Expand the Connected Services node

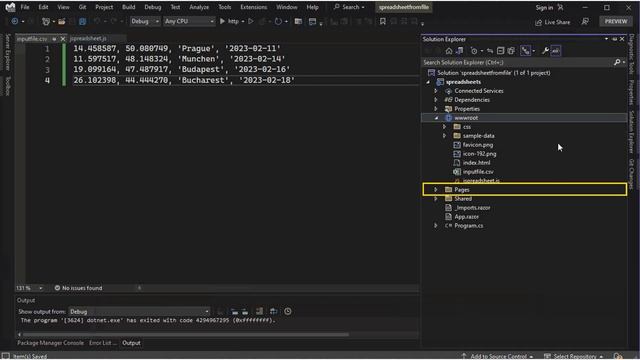coord(436,91)
